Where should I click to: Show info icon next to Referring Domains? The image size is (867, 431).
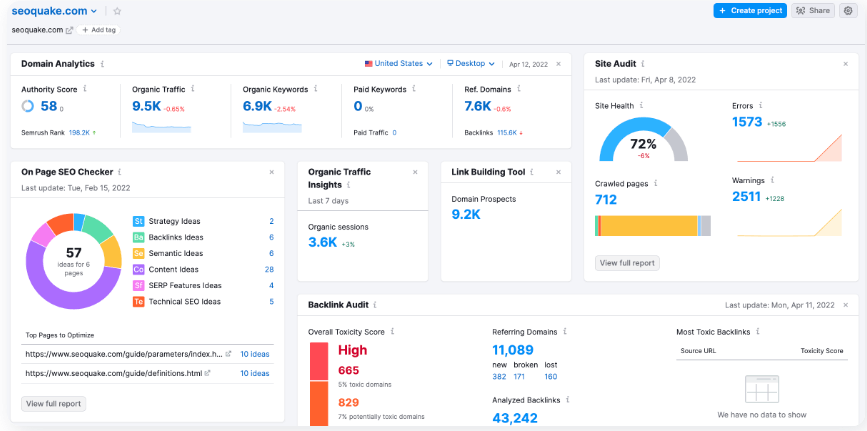click(x=565, y=332)
